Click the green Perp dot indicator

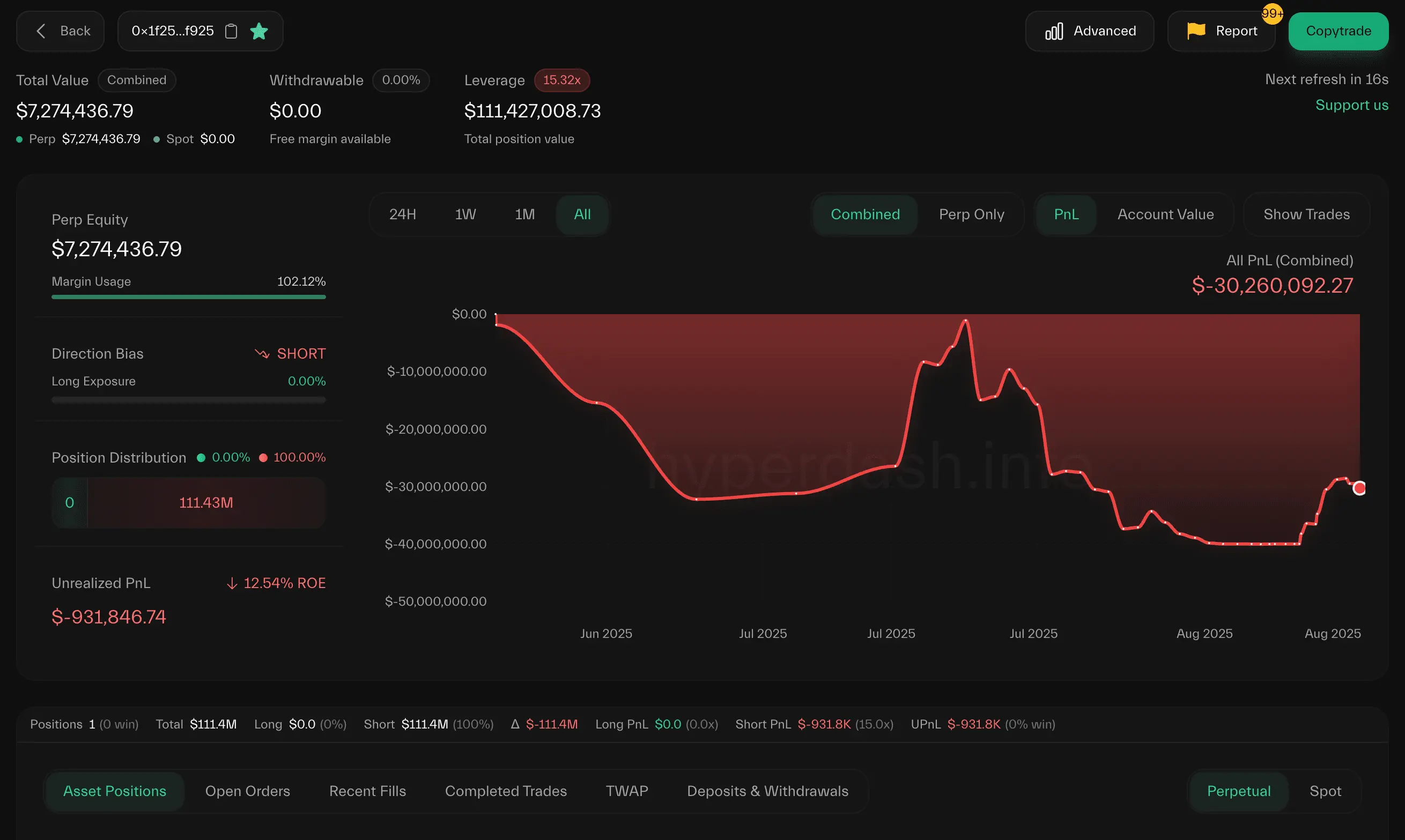(x=19, y=139)
